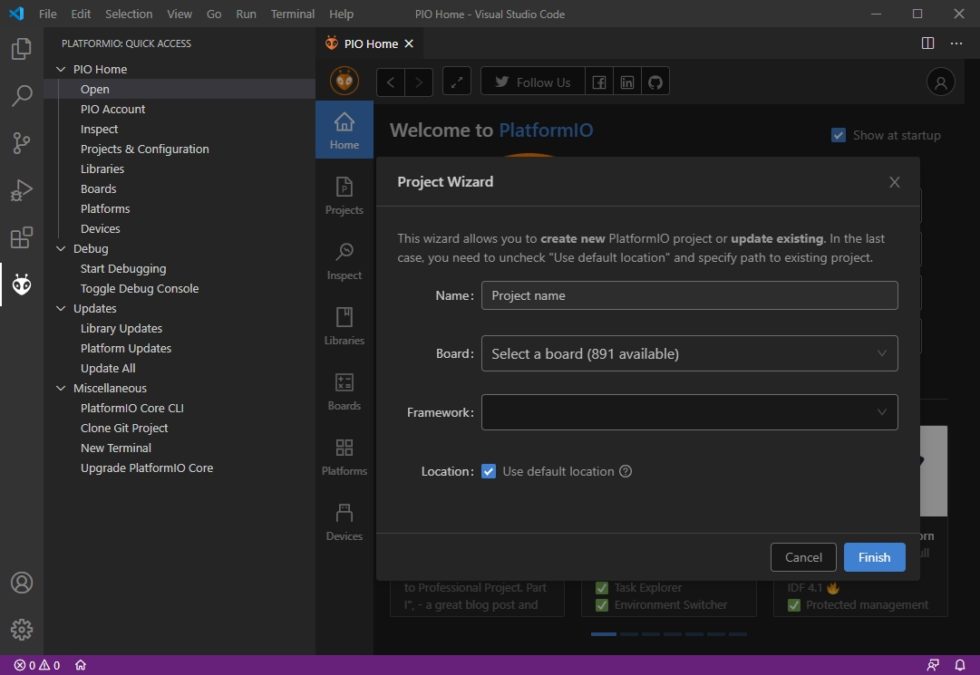Click the Project name input field
980x675 pixels.
pos(689,295)
